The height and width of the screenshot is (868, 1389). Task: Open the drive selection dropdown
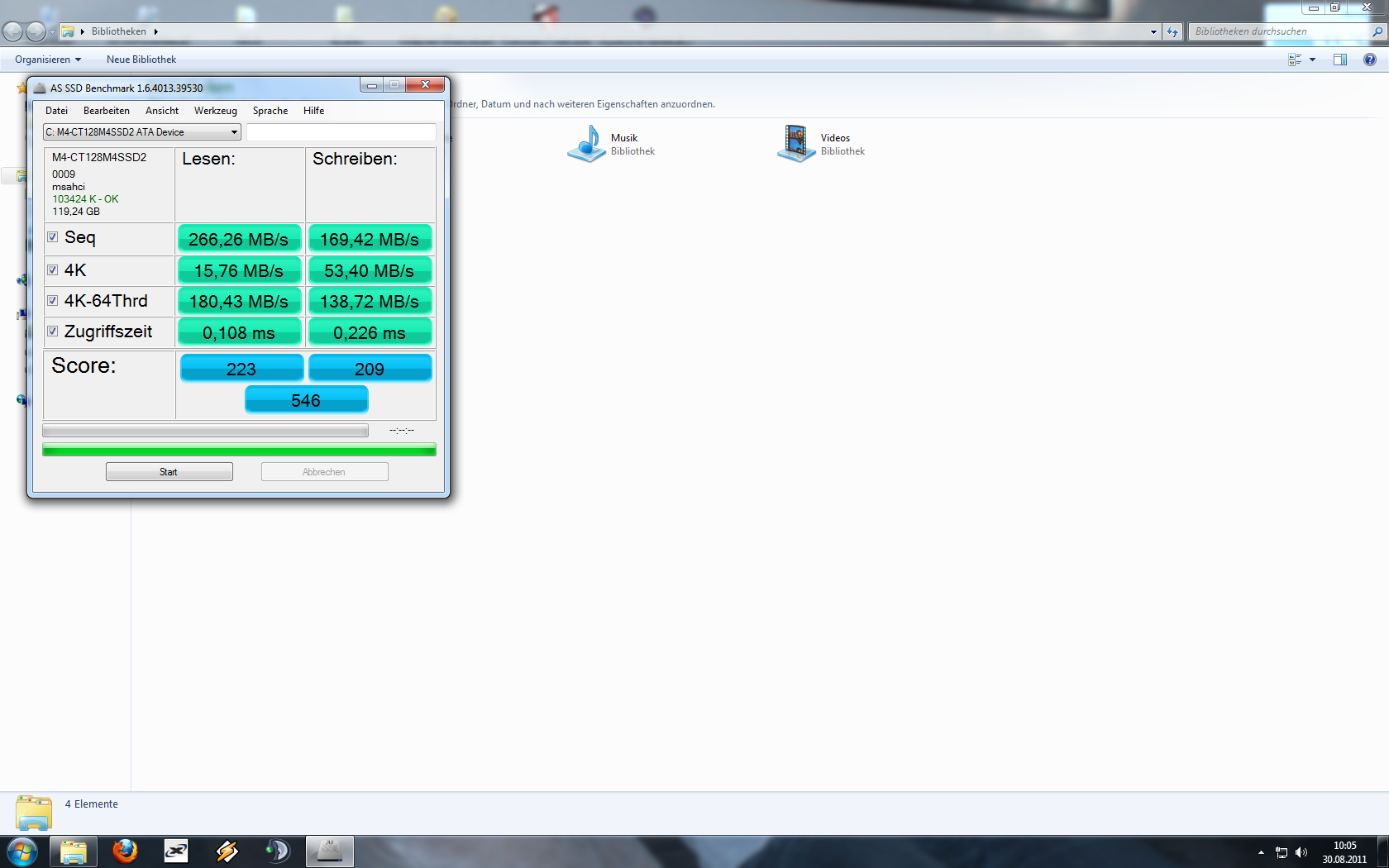pos(141,132)
